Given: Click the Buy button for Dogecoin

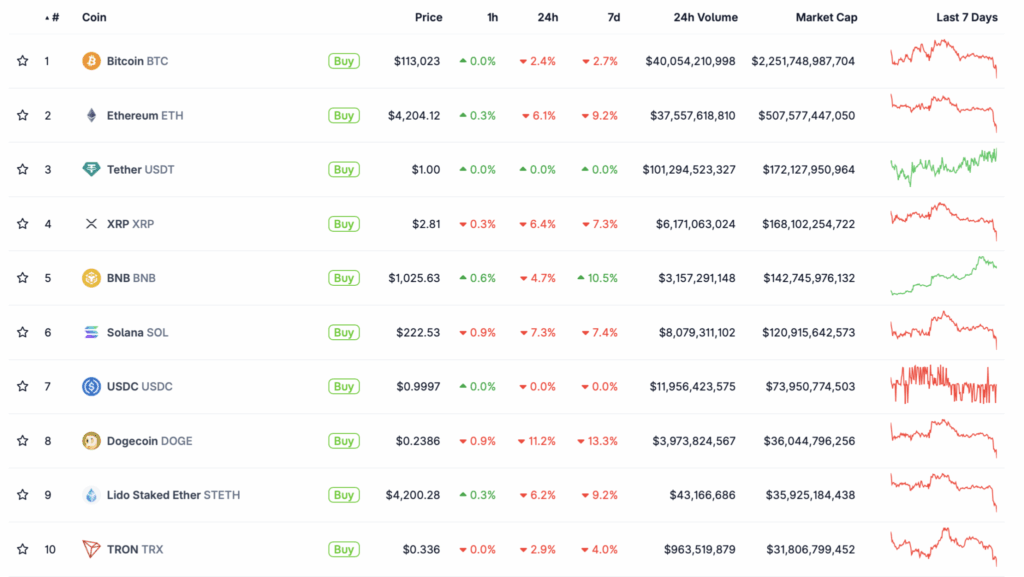Looking at the screenshot, I should [x=344, y=441].
